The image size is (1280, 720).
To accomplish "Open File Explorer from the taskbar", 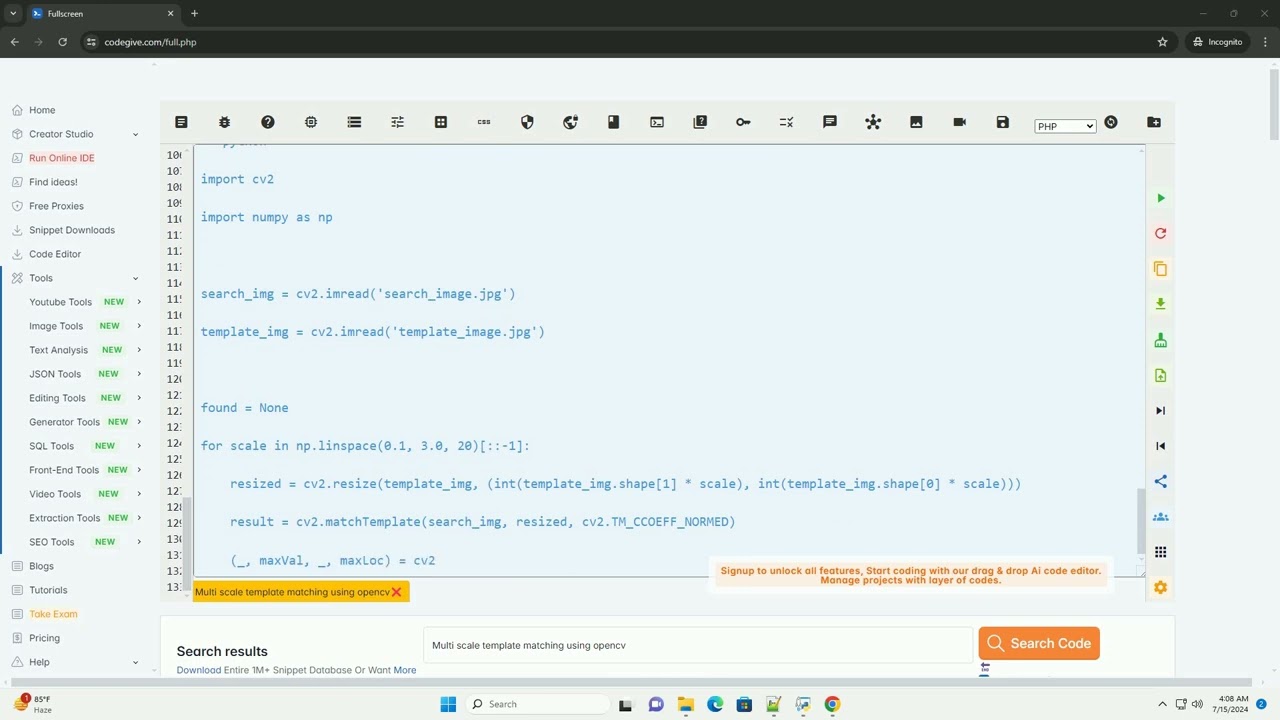I will coord(685,704).
